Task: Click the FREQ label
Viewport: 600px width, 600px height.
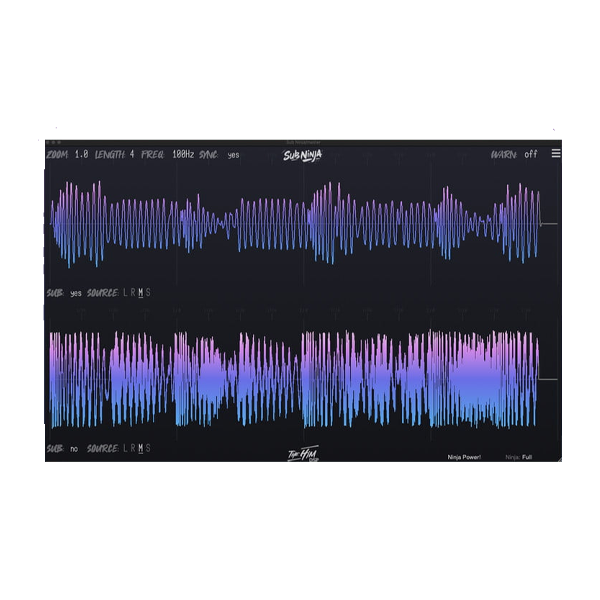Action: tap(153, 155)
